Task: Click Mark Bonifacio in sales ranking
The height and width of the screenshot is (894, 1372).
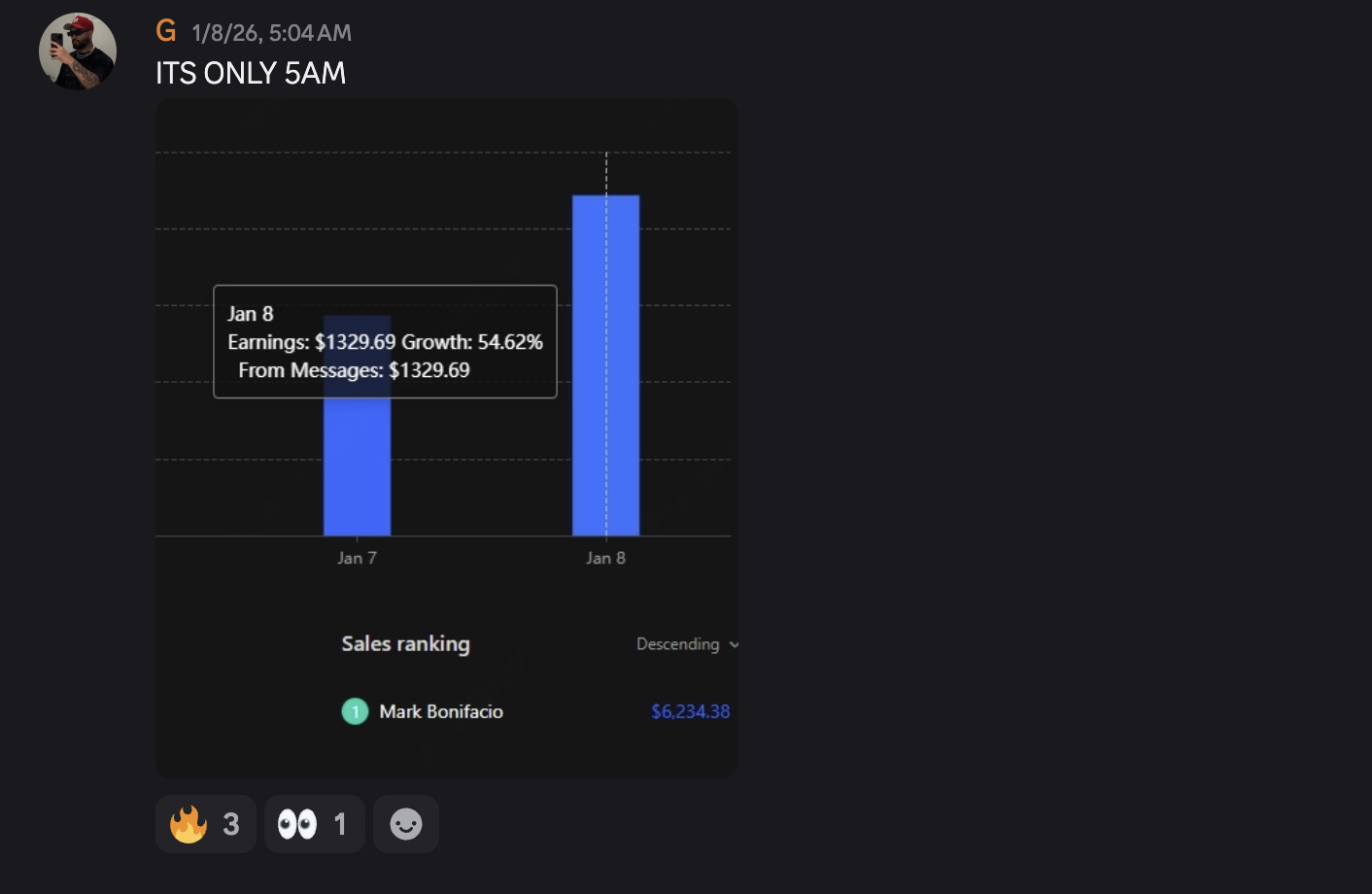Action: pyautogui.click(x=441, y=711)
